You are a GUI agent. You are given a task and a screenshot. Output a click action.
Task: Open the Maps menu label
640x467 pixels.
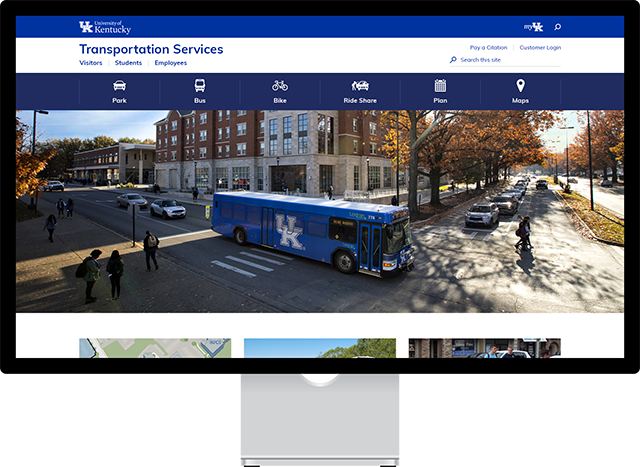point(520,100)
